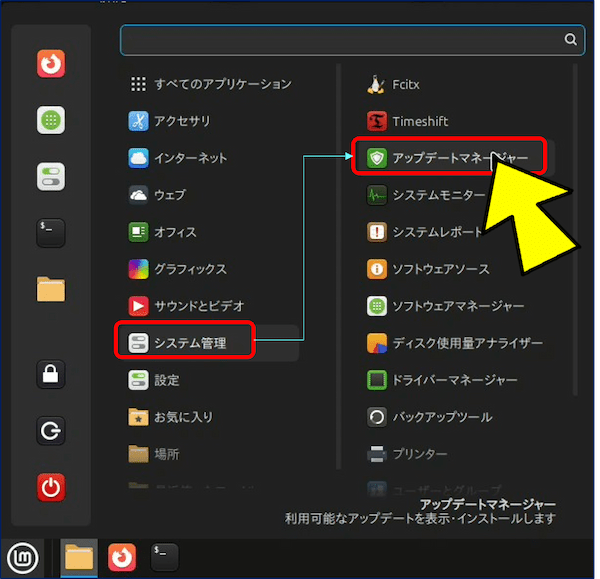Open the インターネット category
The height and width of the screenshot is (579, 600).
point(190,158)
